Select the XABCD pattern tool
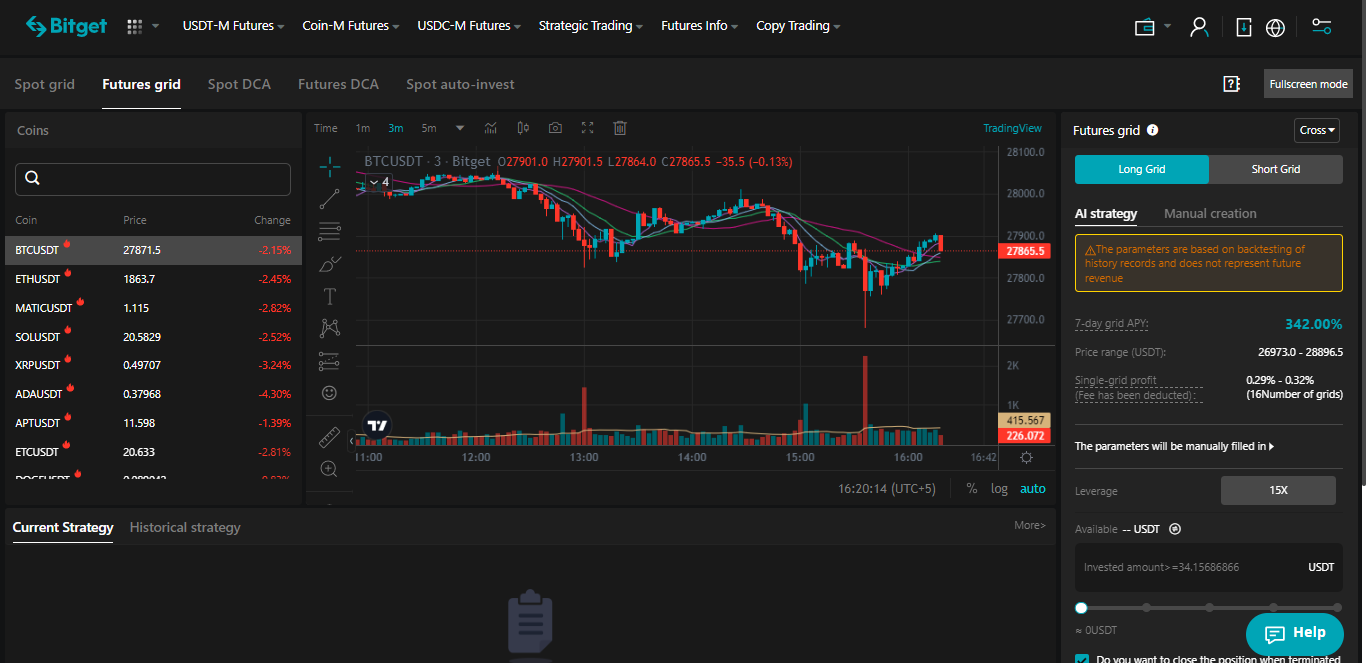 (x=329, y=328)
